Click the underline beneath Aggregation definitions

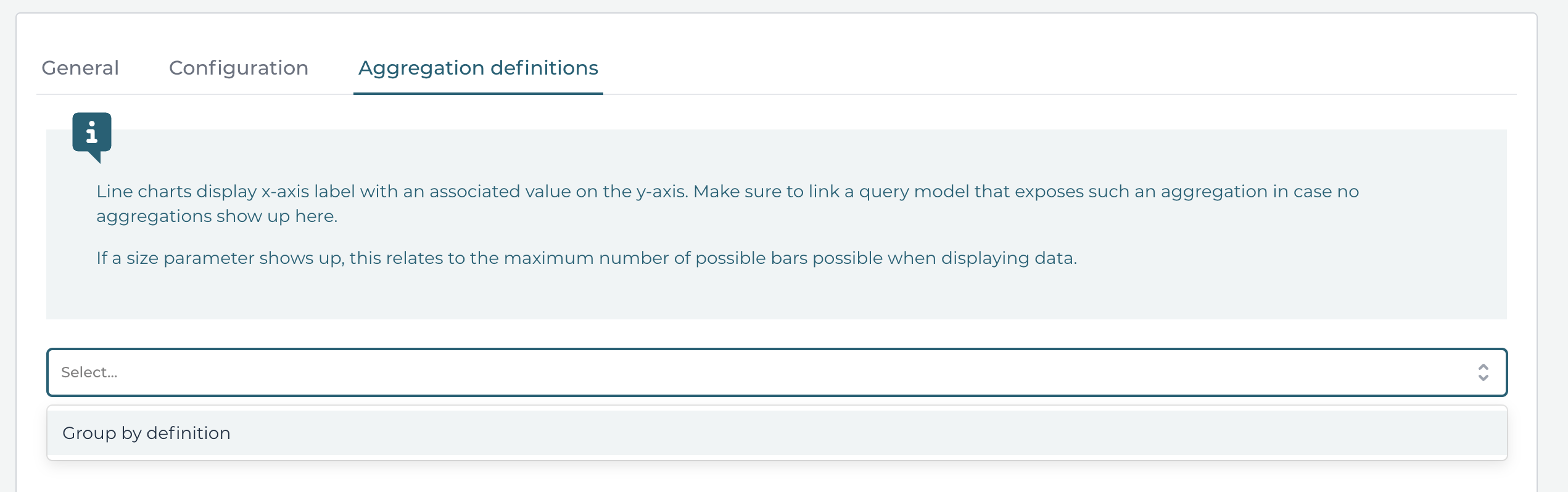pyautogui.click(x=478, y=92)
